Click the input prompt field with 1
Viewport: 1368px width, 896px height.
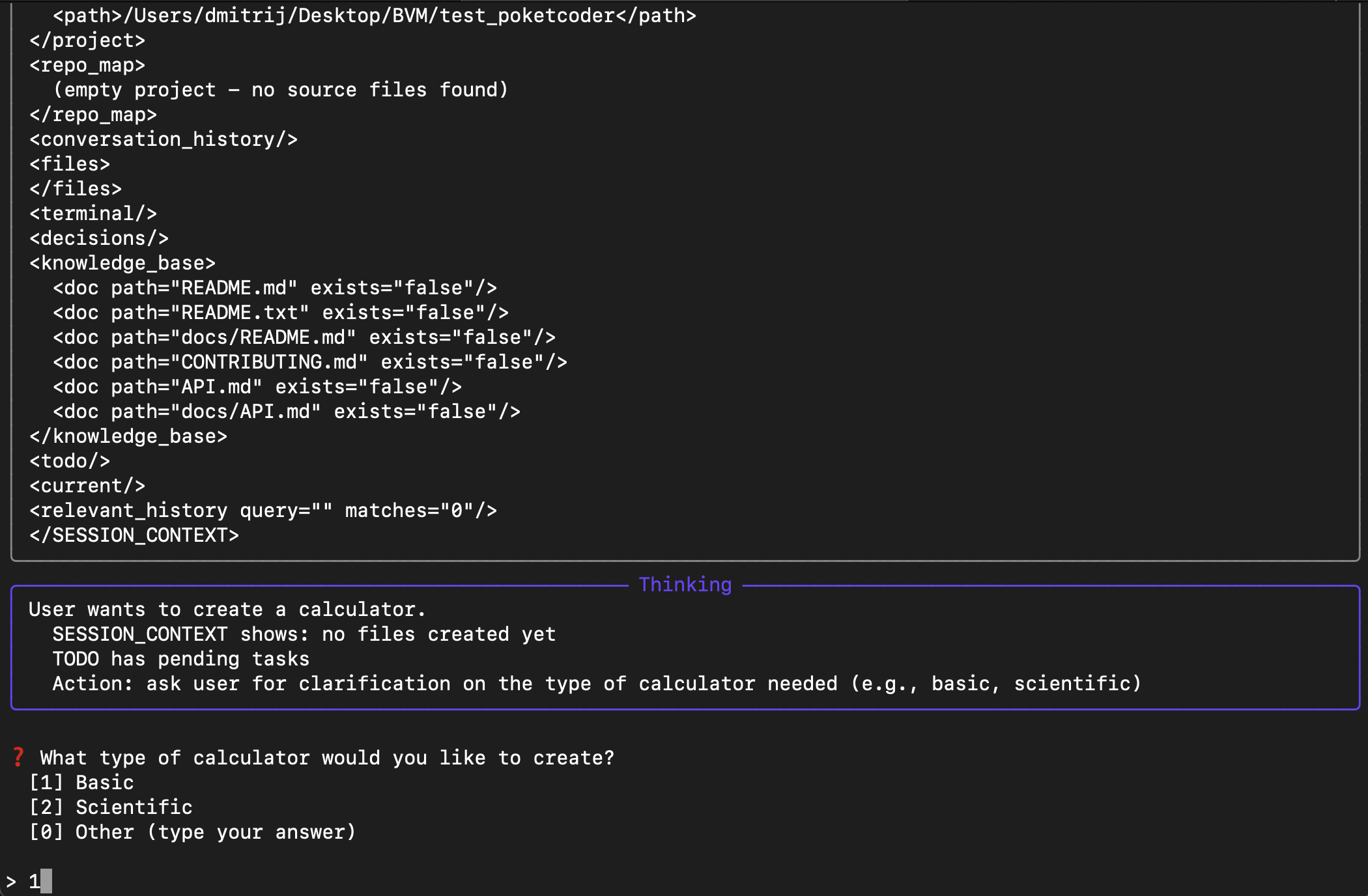click(x=684, y=881)
